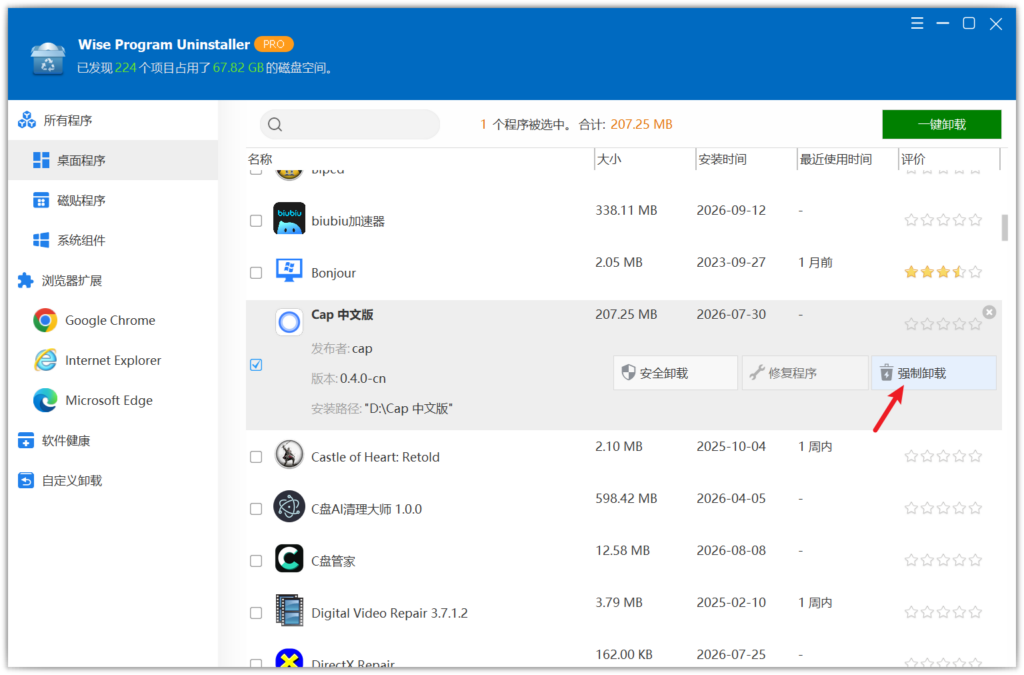Open Google Chrome extensions

[x=113, y=321]
